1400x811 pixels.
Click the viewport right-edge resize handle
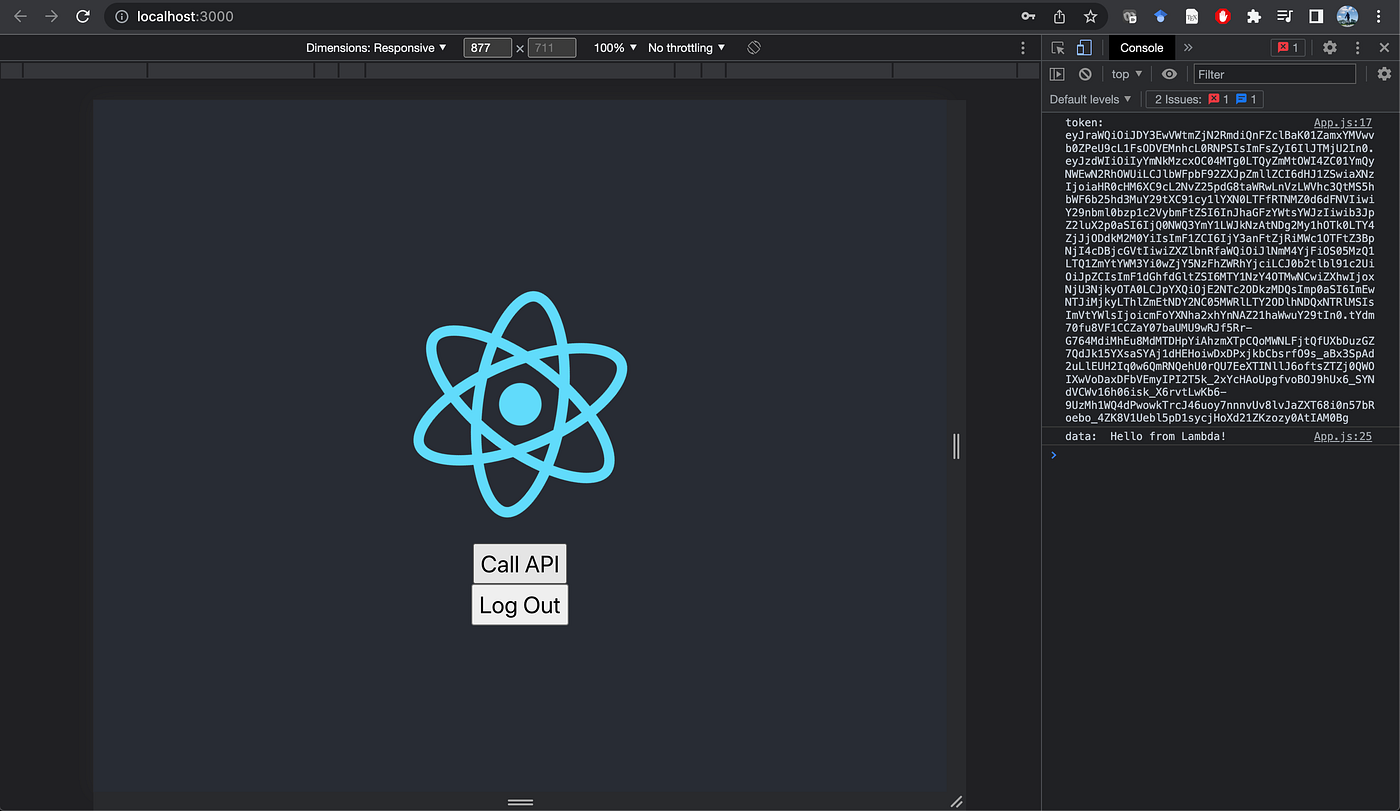(956, 446)
